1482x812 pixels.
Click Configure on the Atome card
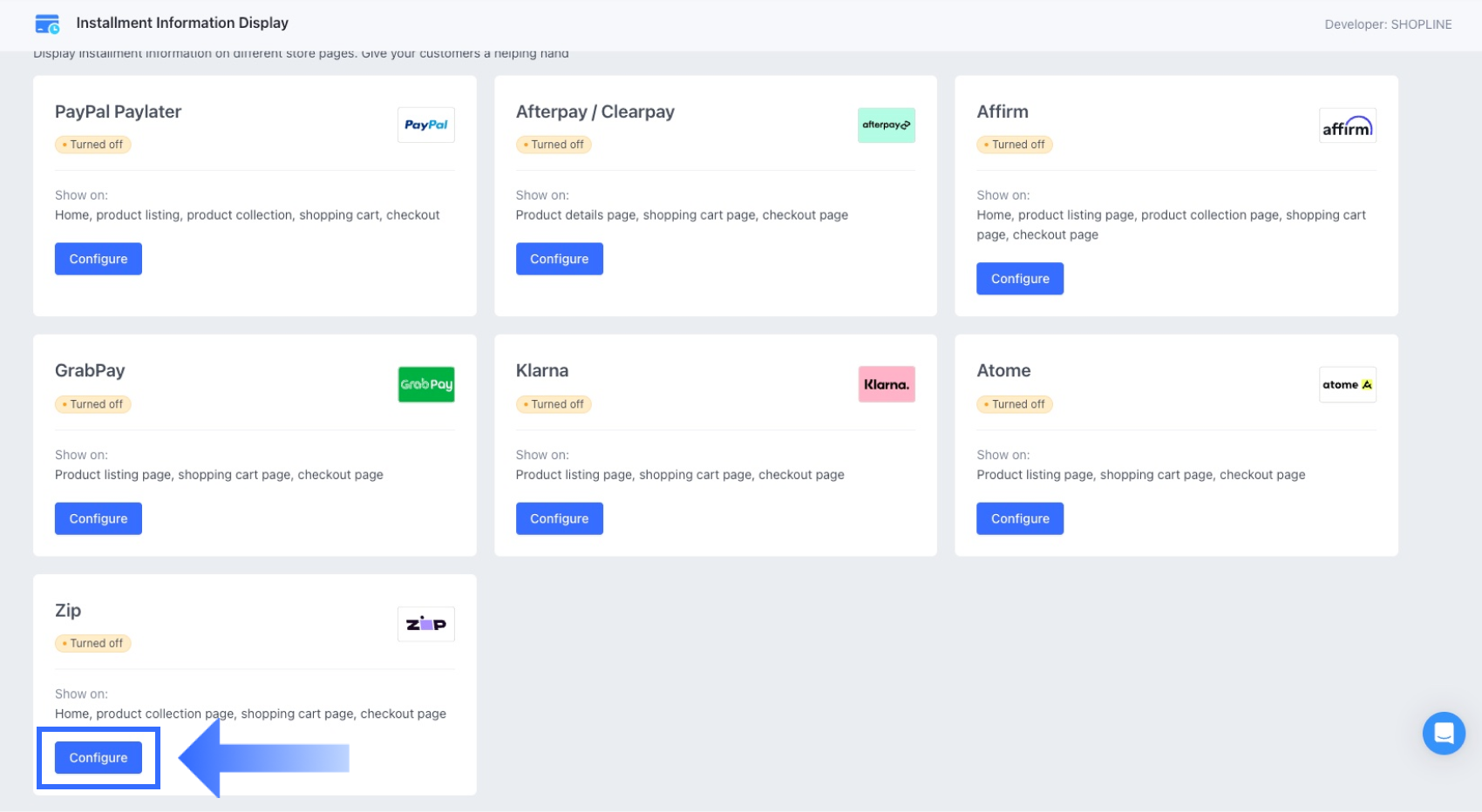coord(1019,518)
